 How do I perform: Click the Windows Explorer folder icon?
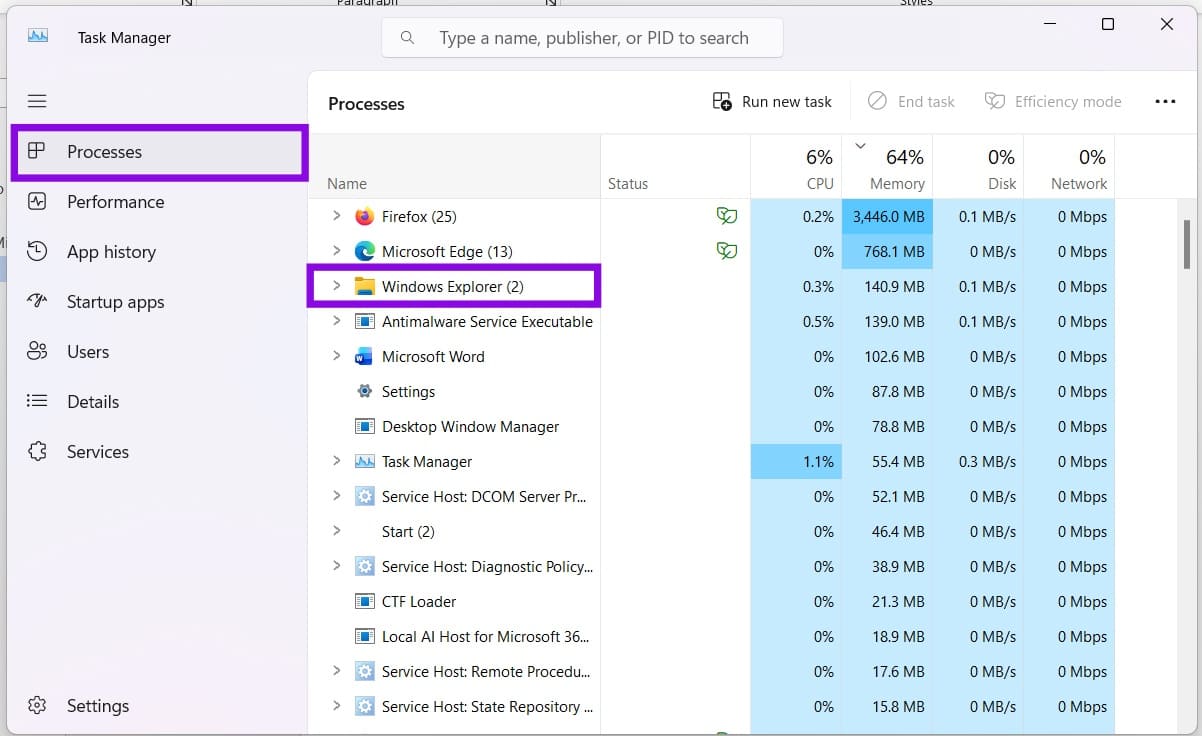pos(364,286)
